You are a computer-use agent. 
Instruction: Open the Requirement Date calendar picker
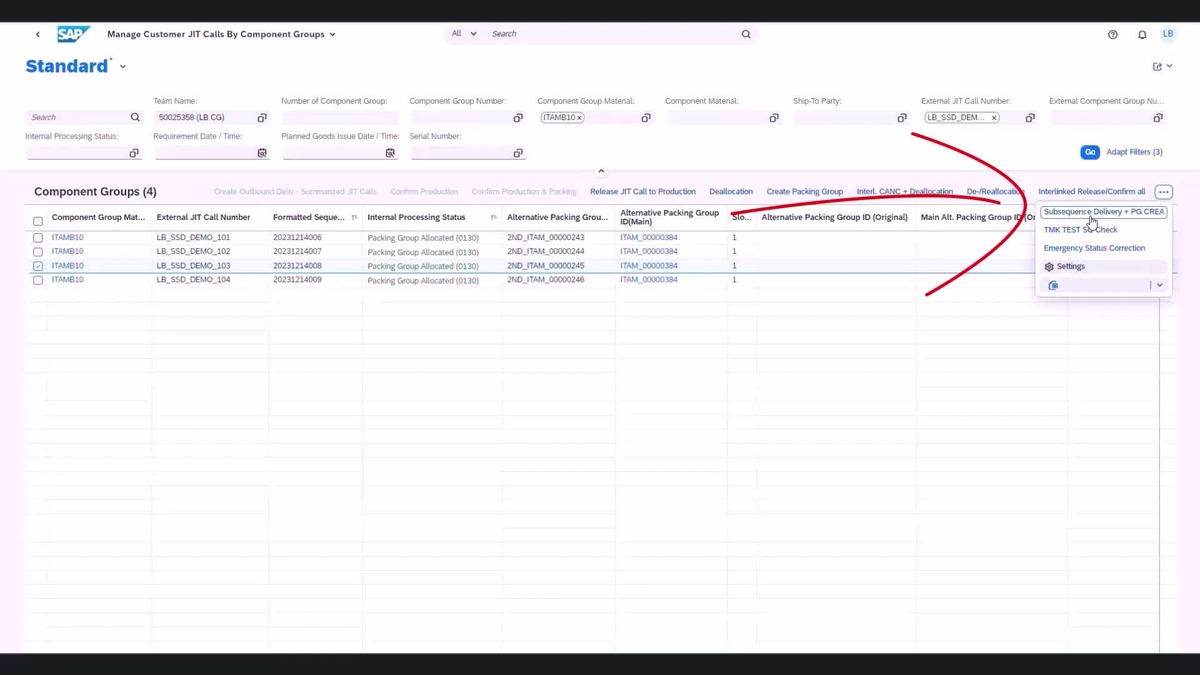262,152
